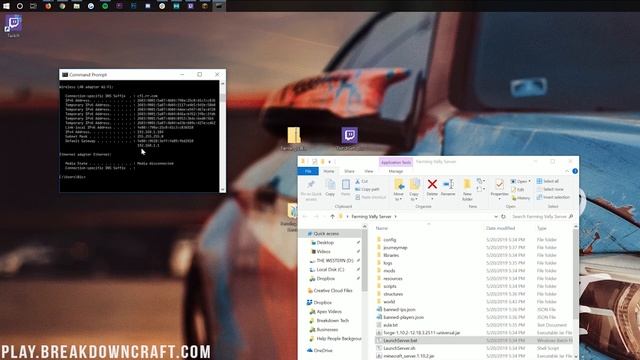Viewport: 640px width, 360px height.
Task: Click Select all in the ribbon
Action: coord(548,181)
